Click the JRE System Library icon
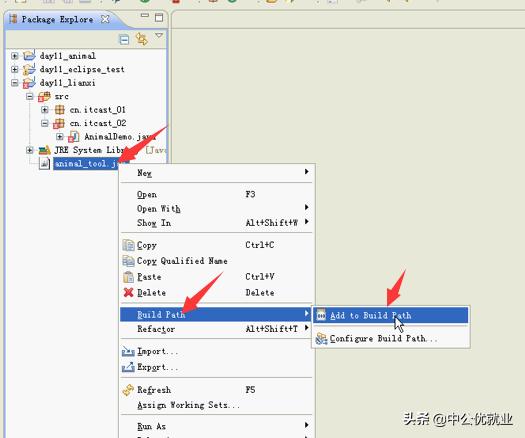The image size is (525, 438). (x=44, y=150)
